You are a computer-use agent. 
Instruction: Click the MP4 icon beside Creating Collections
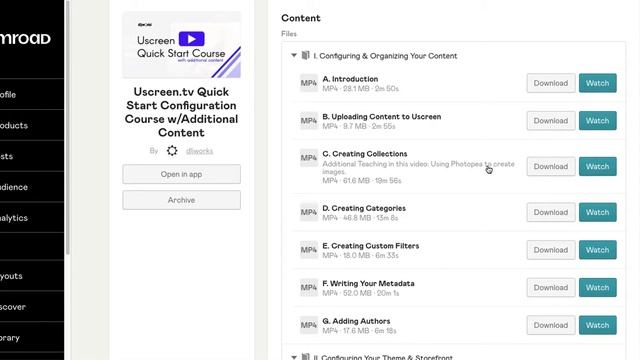tap(309, 158)
